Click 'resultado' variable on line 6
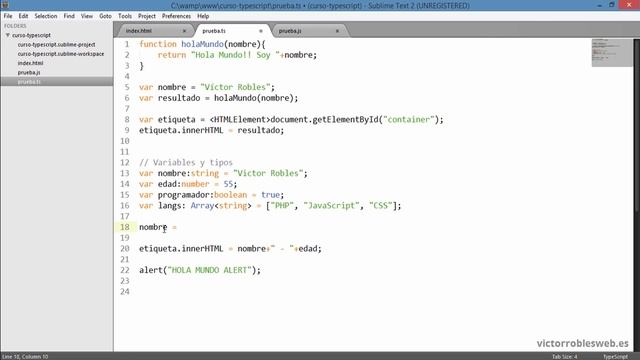The height and width of the screenshot is (360, 640). coord(179,98)
